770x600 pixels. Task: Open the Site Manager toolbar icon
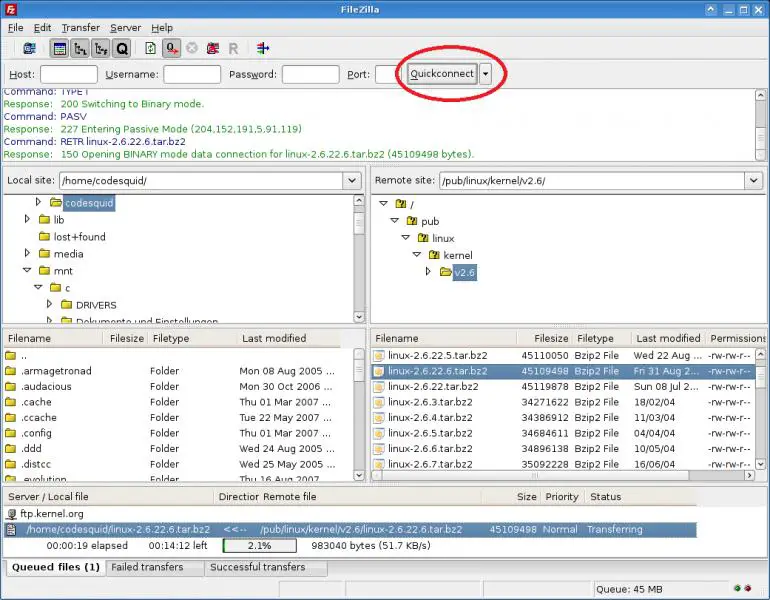point(29,48)
